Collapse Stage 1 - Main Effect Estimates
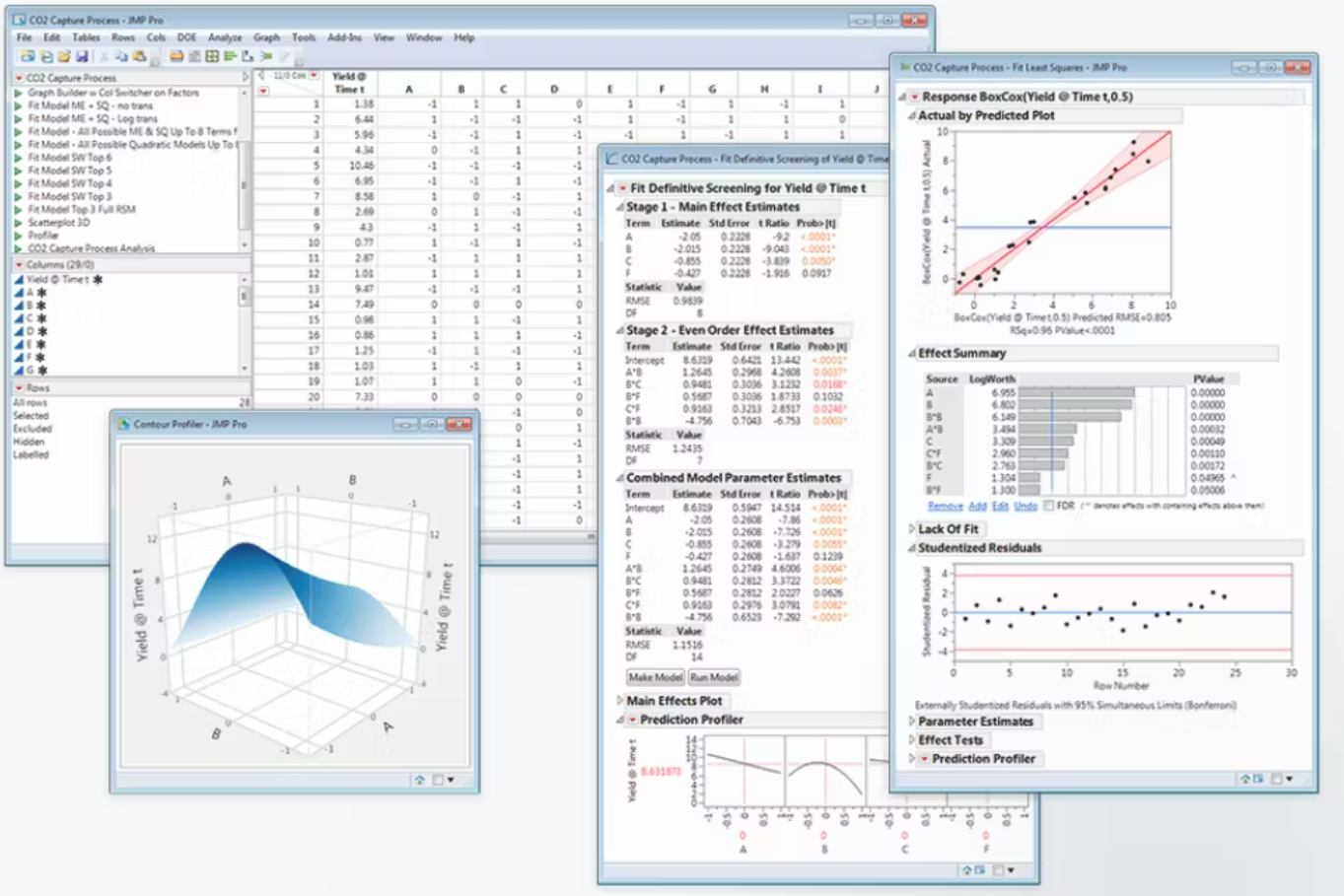The image size is (1344, 896). (x=620, y=207)
